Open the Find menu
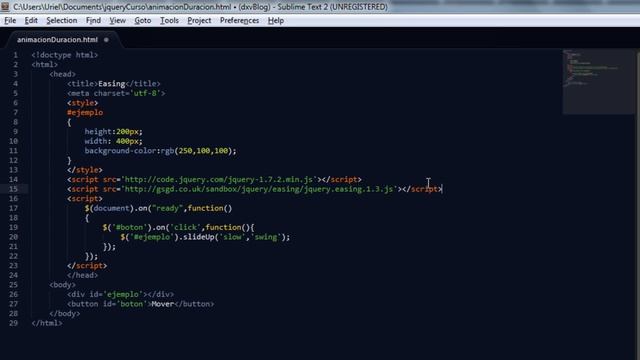640x360 pixels. click(93, 20)
